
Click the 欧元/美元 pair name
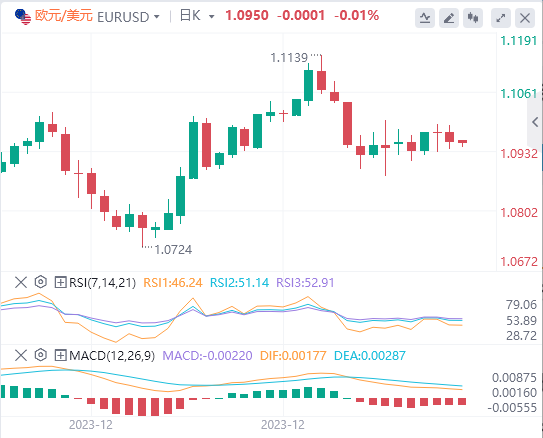click(64, 16)
